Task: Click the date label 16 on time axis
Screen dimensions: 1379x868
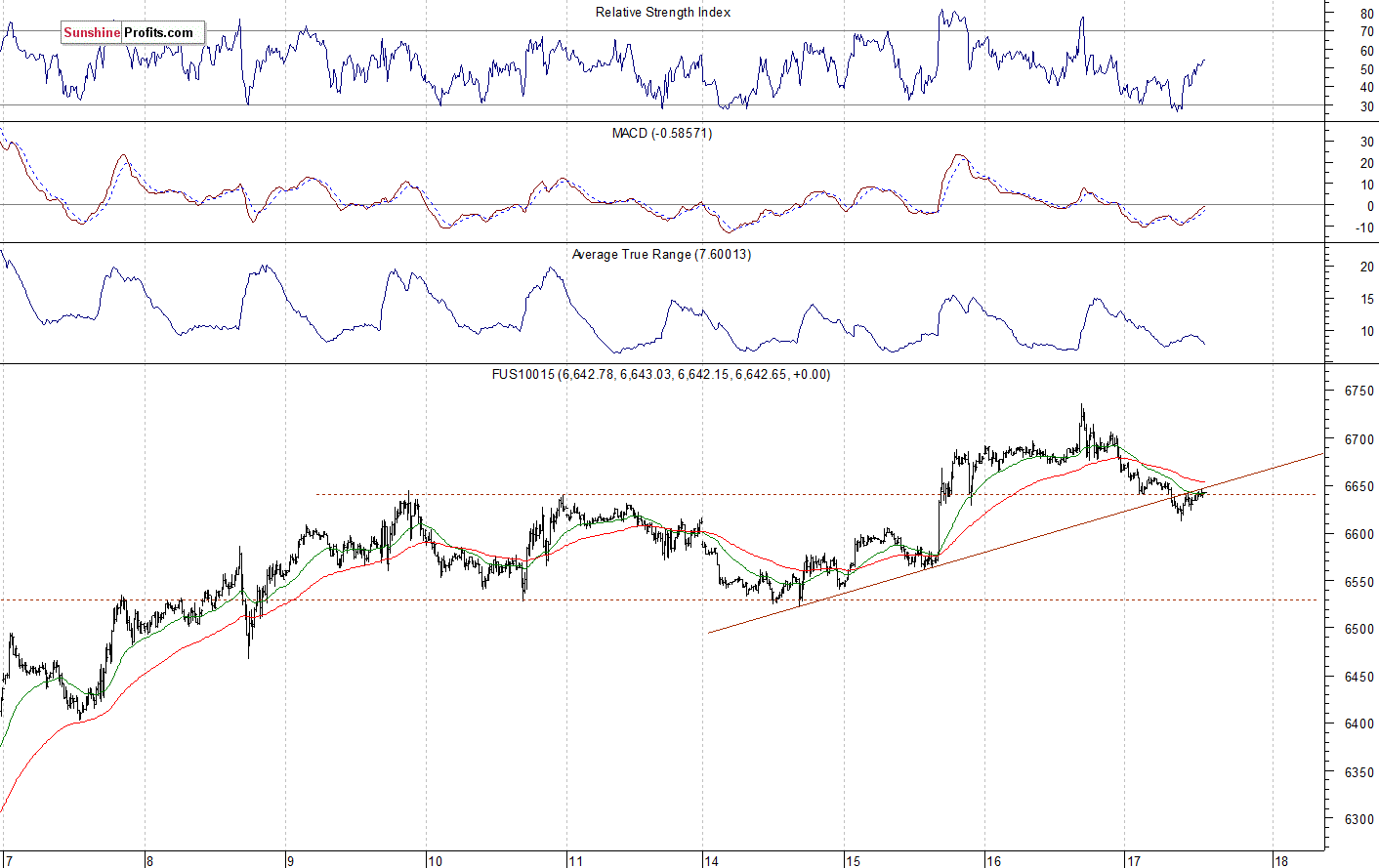Action: [993, 860]
